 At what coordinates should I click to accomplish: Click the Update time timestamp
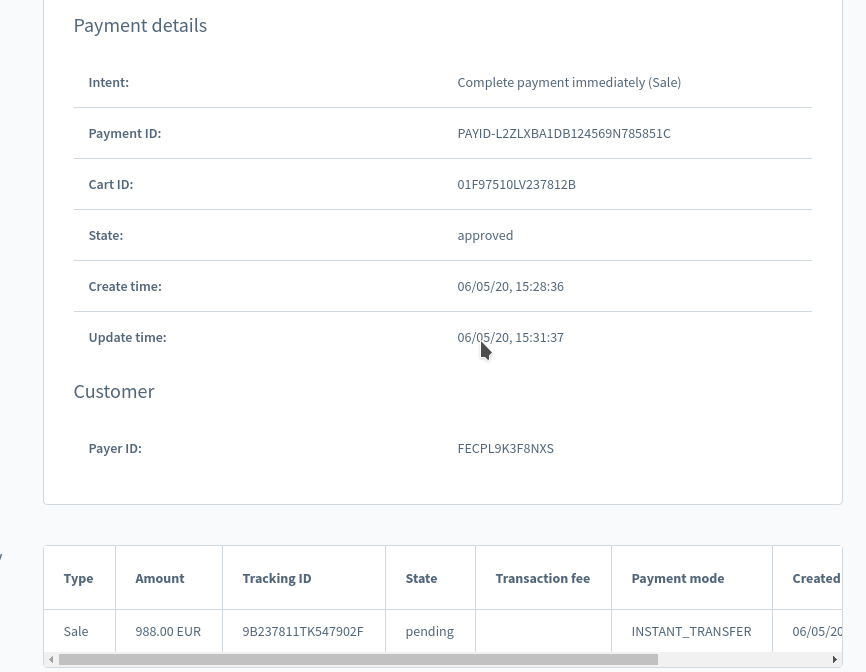pos(511,337)
